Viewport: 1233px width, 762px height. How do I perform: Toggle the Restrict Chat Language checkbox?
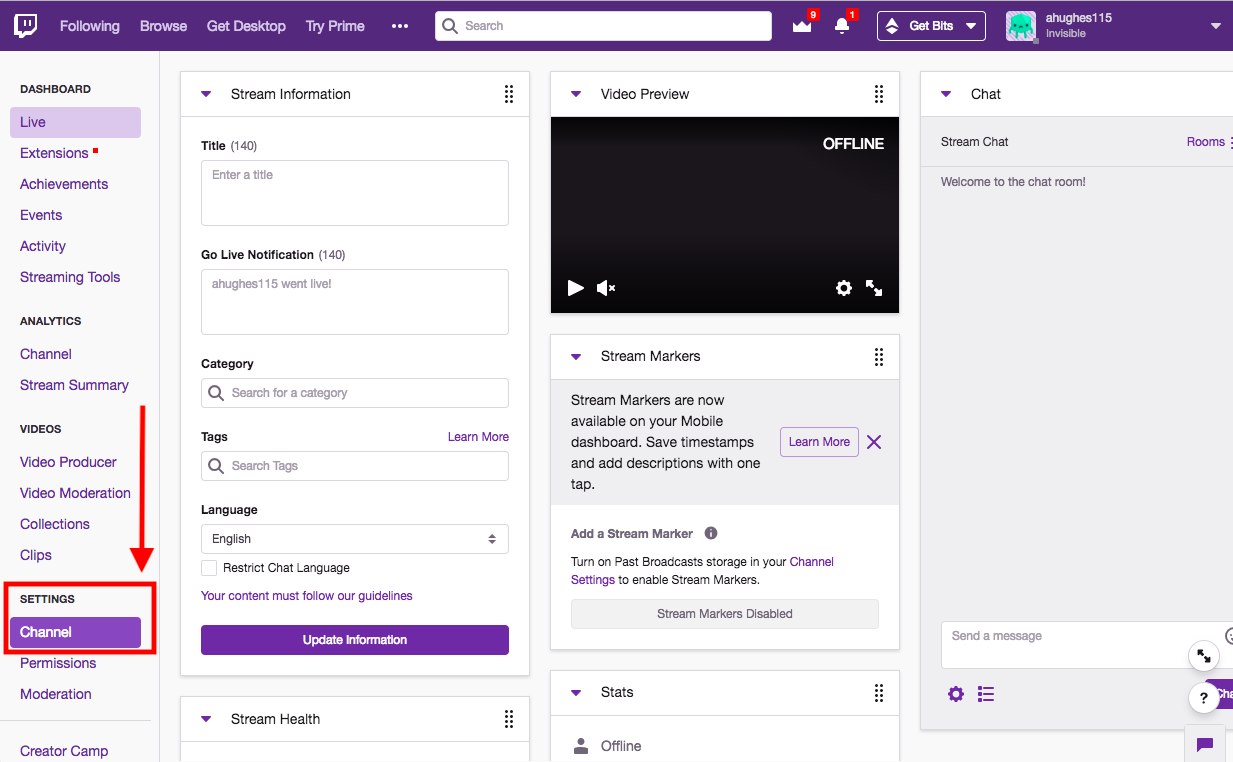click(209, 568)
